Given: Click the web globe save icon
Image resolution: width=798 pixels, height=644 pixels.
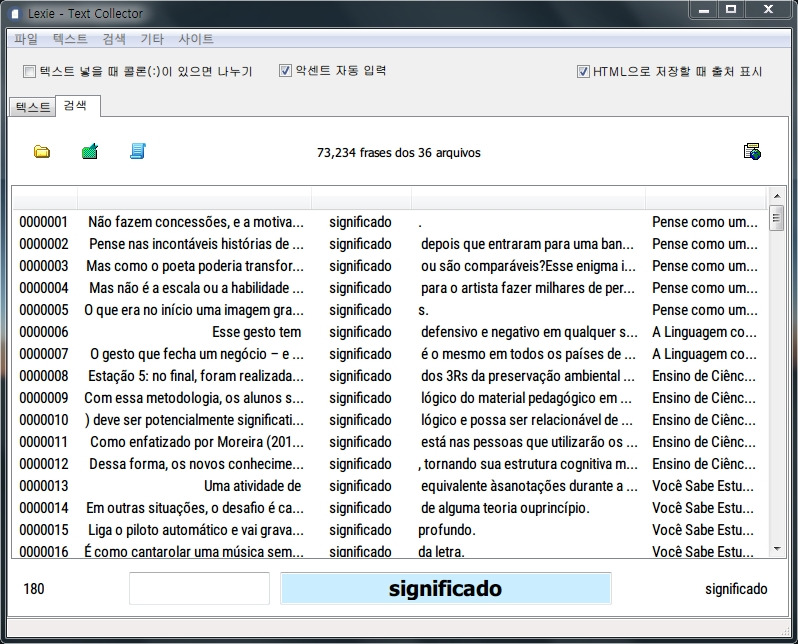Looking at the screenshot, I should click(x=752, y=152).
